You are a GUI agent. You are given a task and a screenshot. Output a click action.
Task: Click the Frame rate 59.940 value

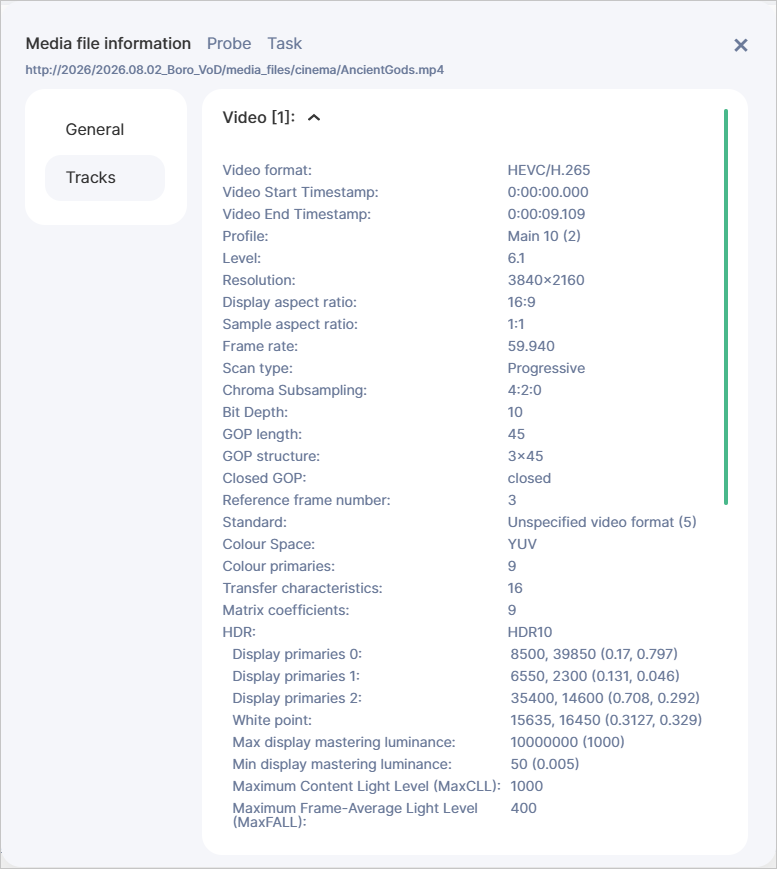[x=531, y=346]
